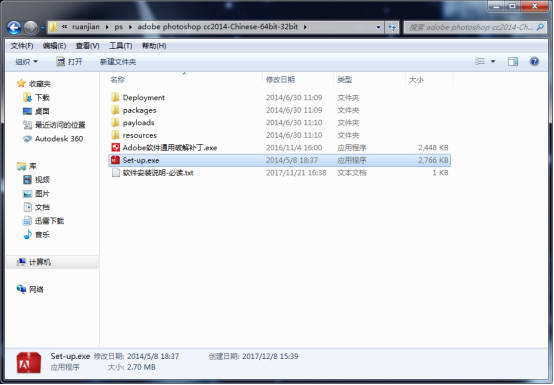Viewport: 554px width, 385px height.
Task: Click the change view icon
Action: click(x=479, y=61)
